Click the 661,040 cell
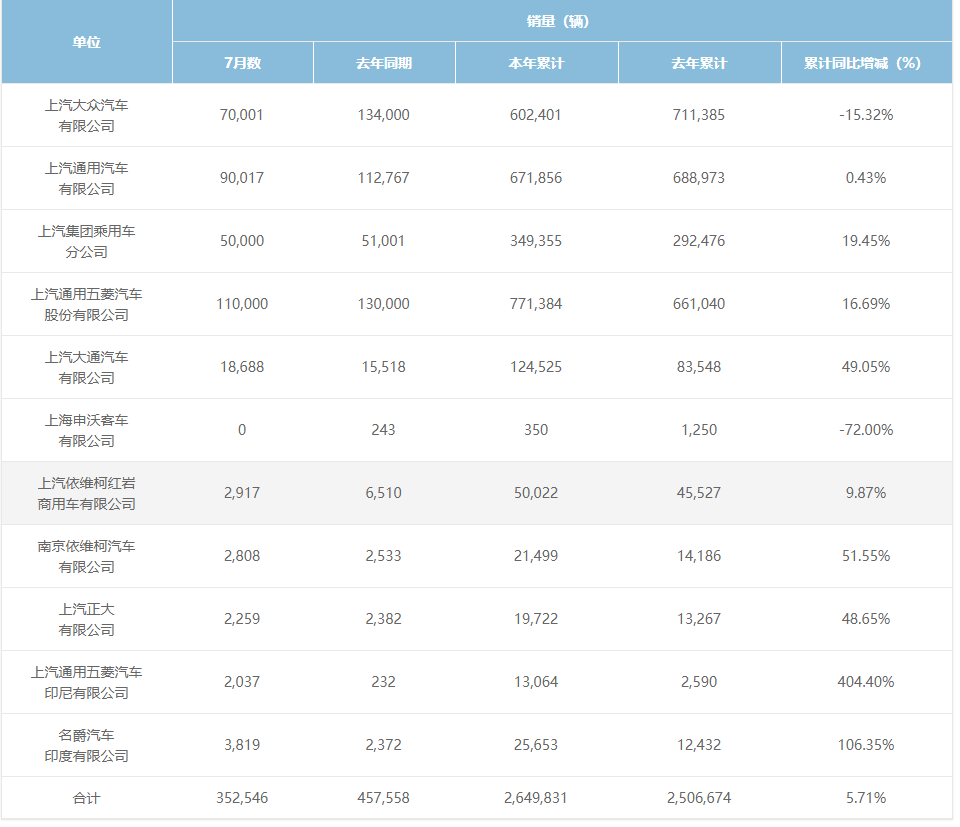The width and height of the screenshot is (960, 827). pyautogui.click(x=699, y=304)
